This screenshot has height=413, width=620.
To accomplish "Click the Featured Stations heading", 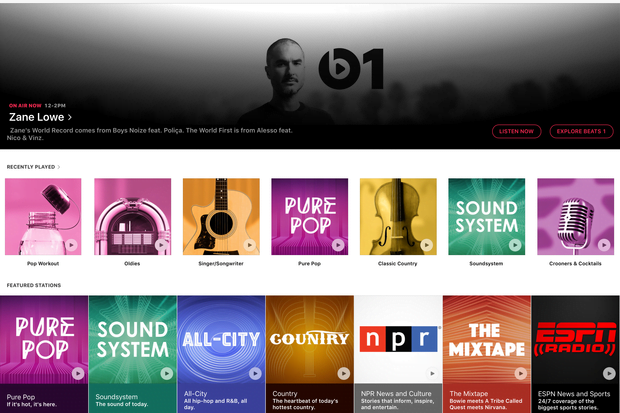I will tap(34, 285).
